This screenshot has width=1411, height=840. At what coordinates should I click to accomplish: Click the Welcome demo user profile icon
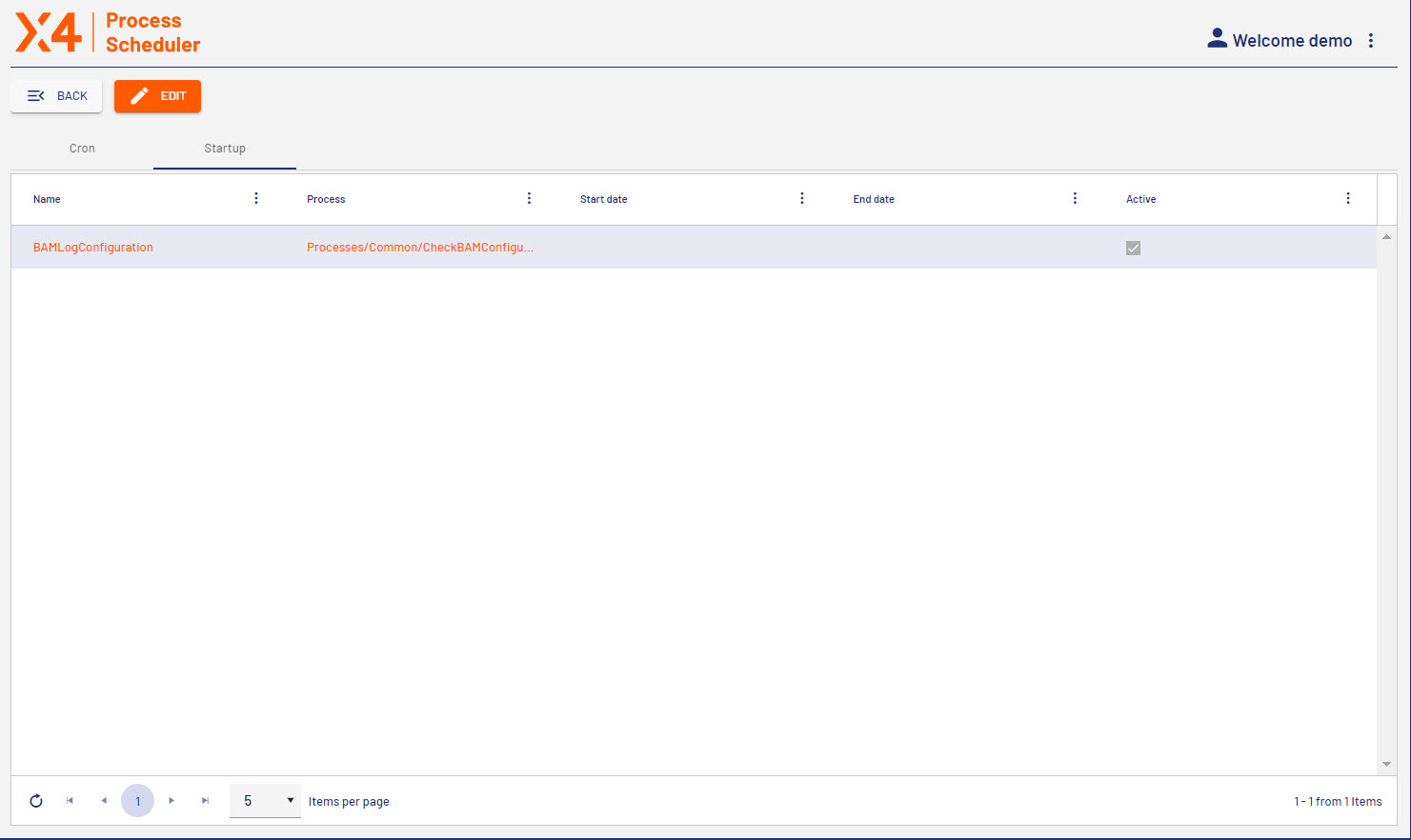click(1217, 38)
